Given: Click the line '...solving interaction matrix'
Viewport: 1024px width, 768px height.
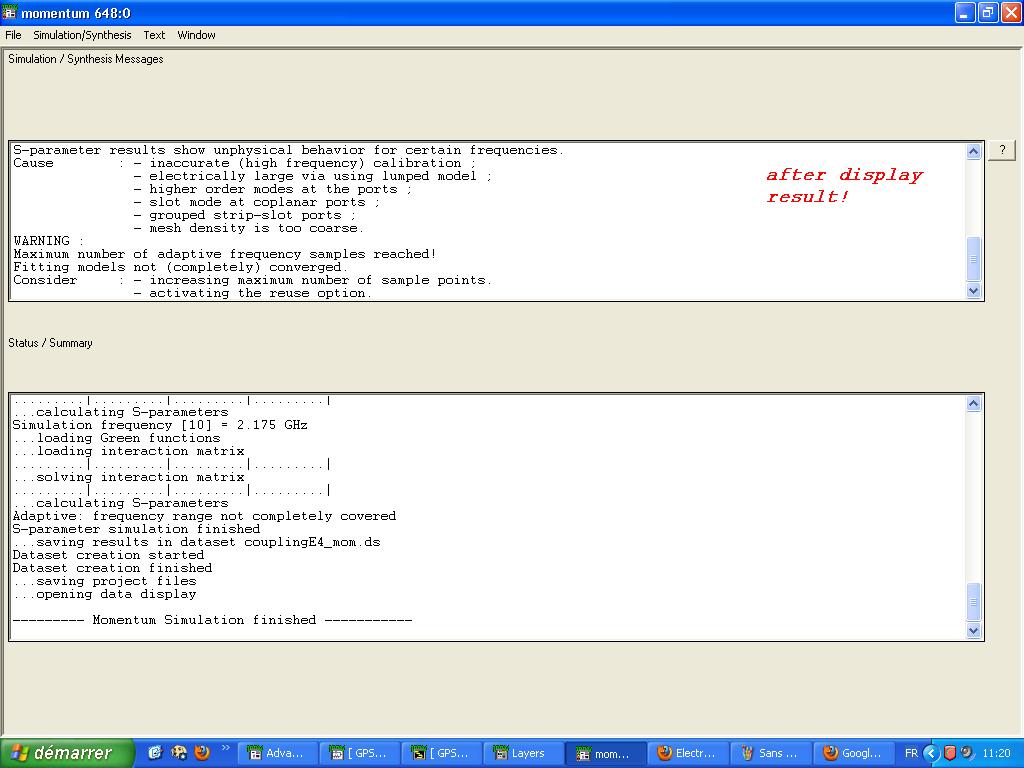Looking at the screenshot, I should click(x=129, y=477).
